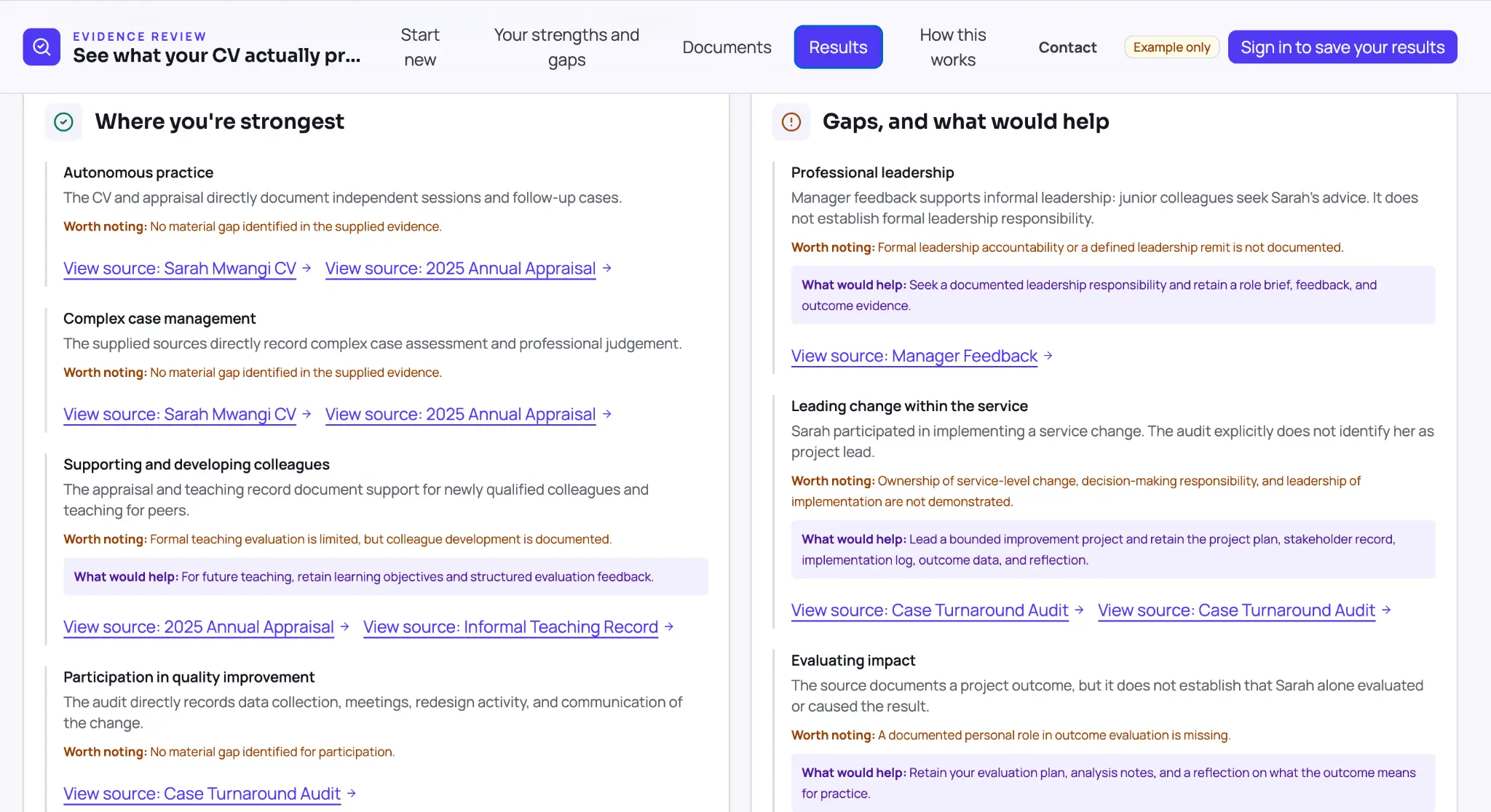Click the Example only badge
Screen dimensions: 1491x812
pyautogui.click(x=1171, y=47)
